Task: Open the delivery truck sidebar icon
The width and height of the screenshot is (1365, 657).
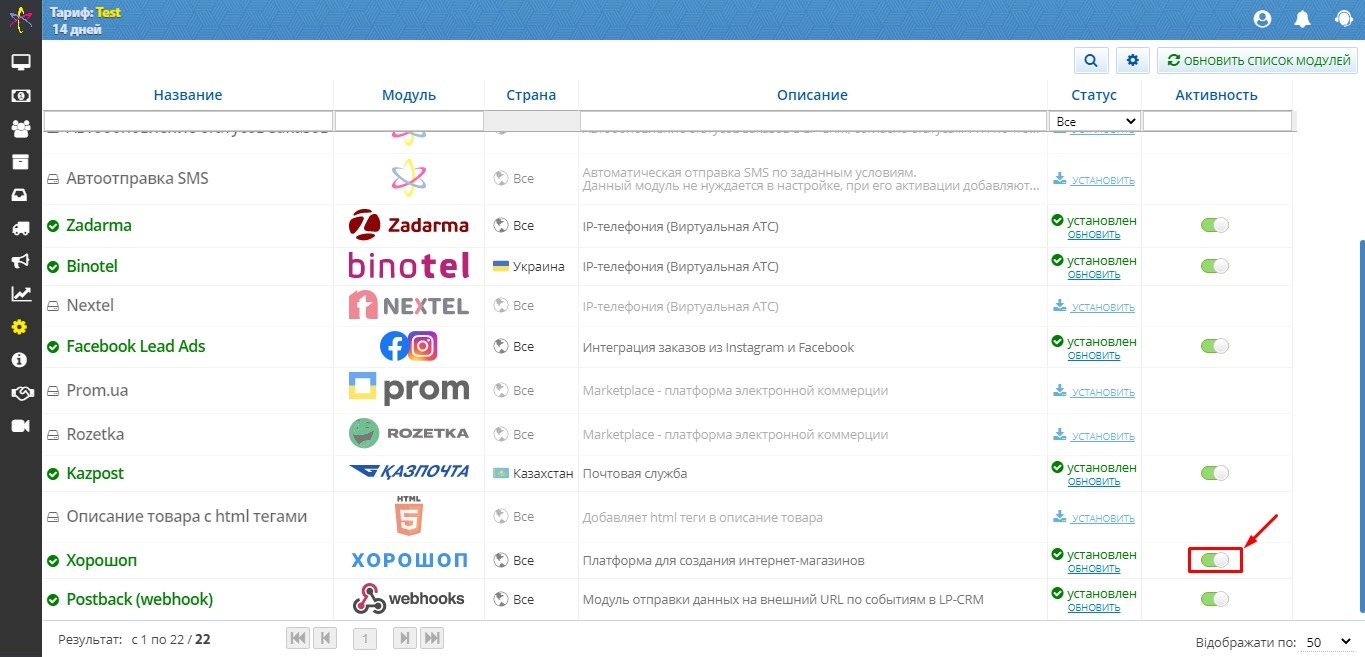Action: (x=20, y=228)
